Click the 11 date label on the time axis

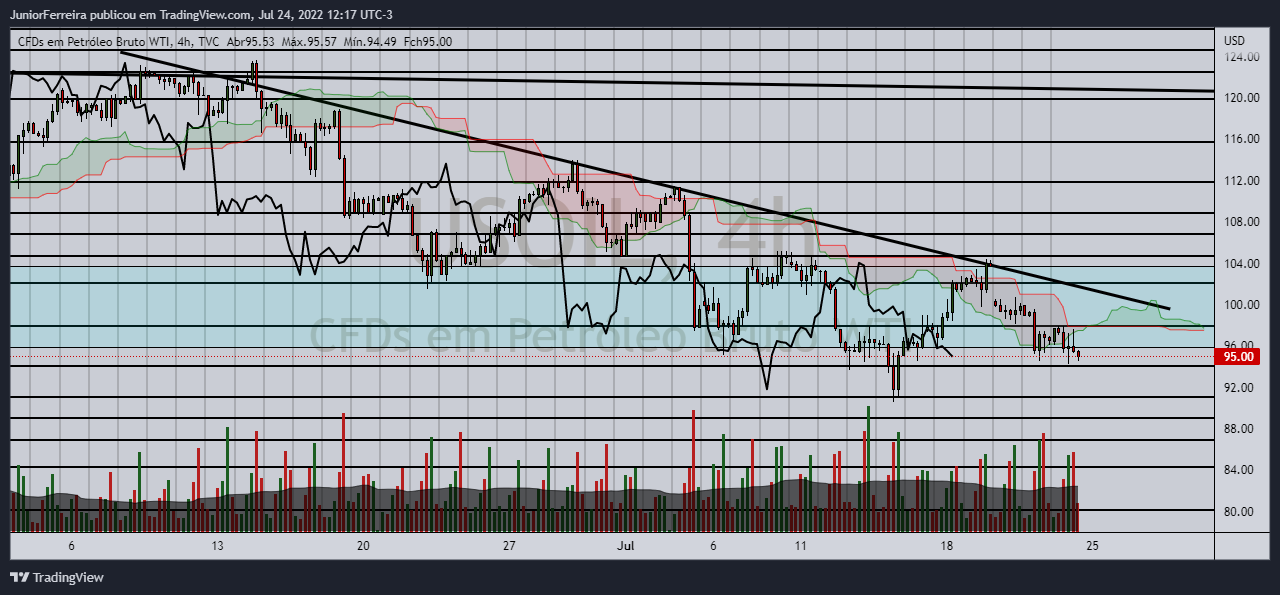pos(801,546)
